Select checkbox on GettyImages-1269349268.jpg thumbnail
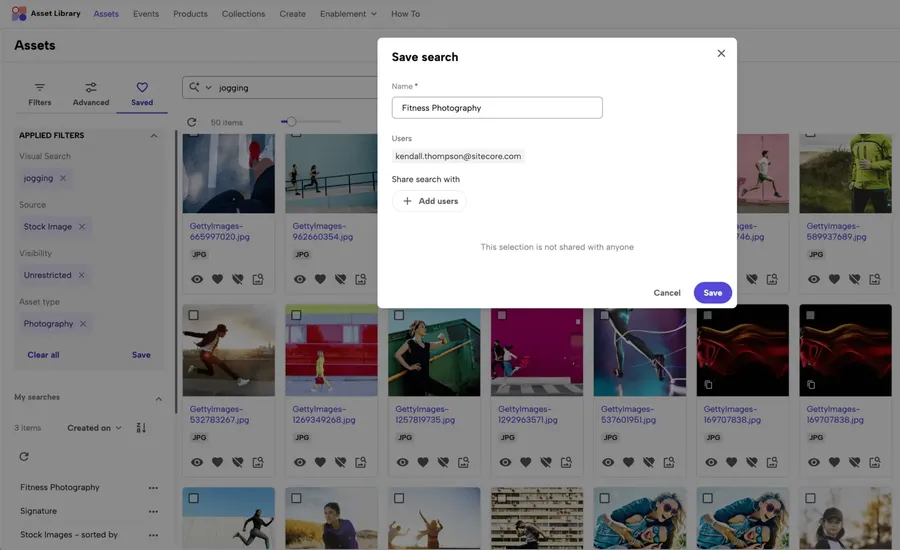 click(x=296, y=315)
